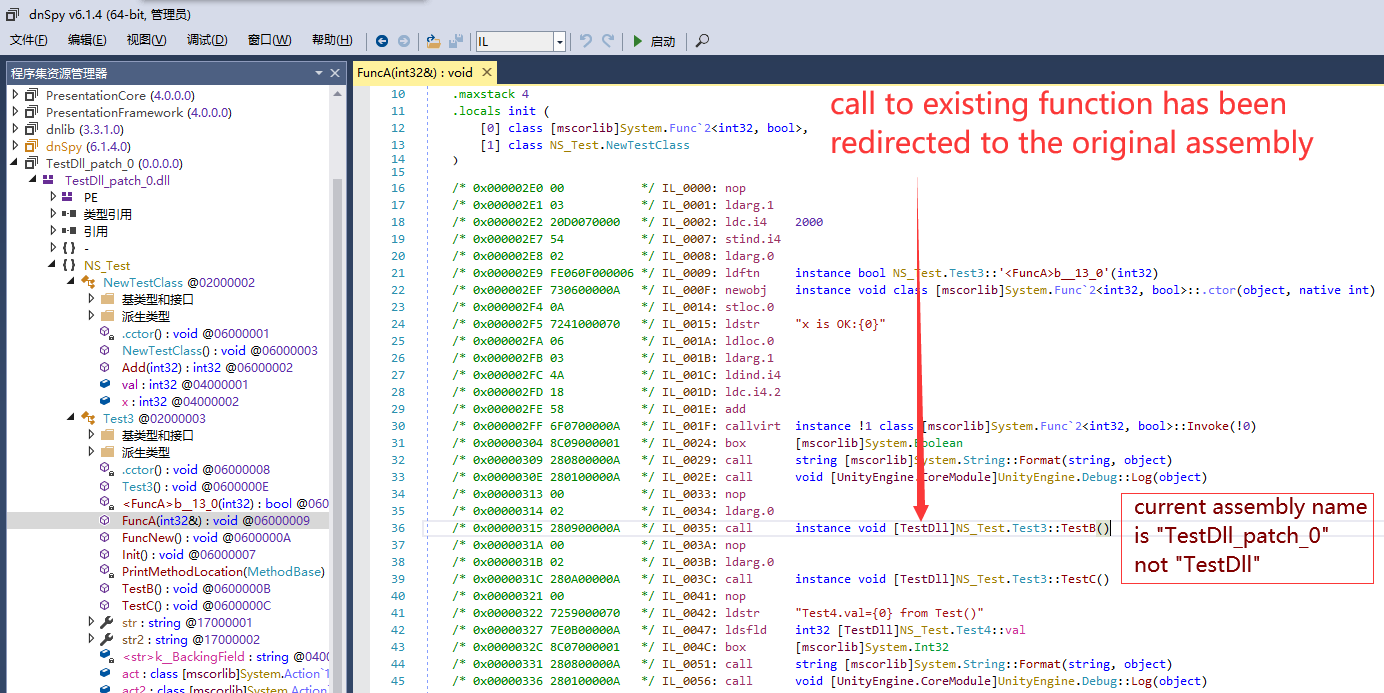Close the 程序集资源管理器 panel

tap(334, 73)
